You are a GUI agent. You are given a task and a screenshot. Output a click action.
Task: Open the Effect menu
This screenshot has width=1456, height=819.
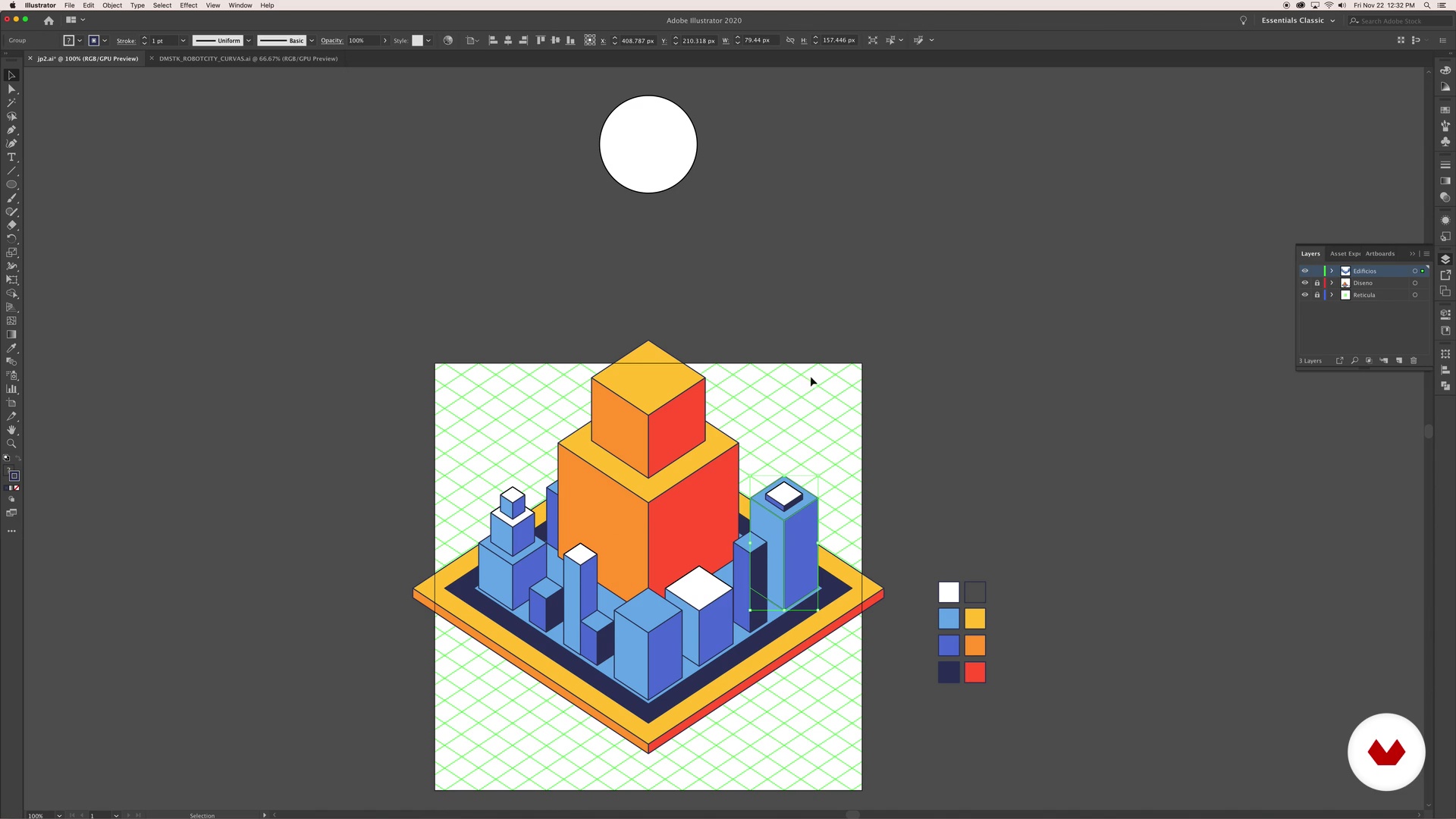[x=189, y=5]
